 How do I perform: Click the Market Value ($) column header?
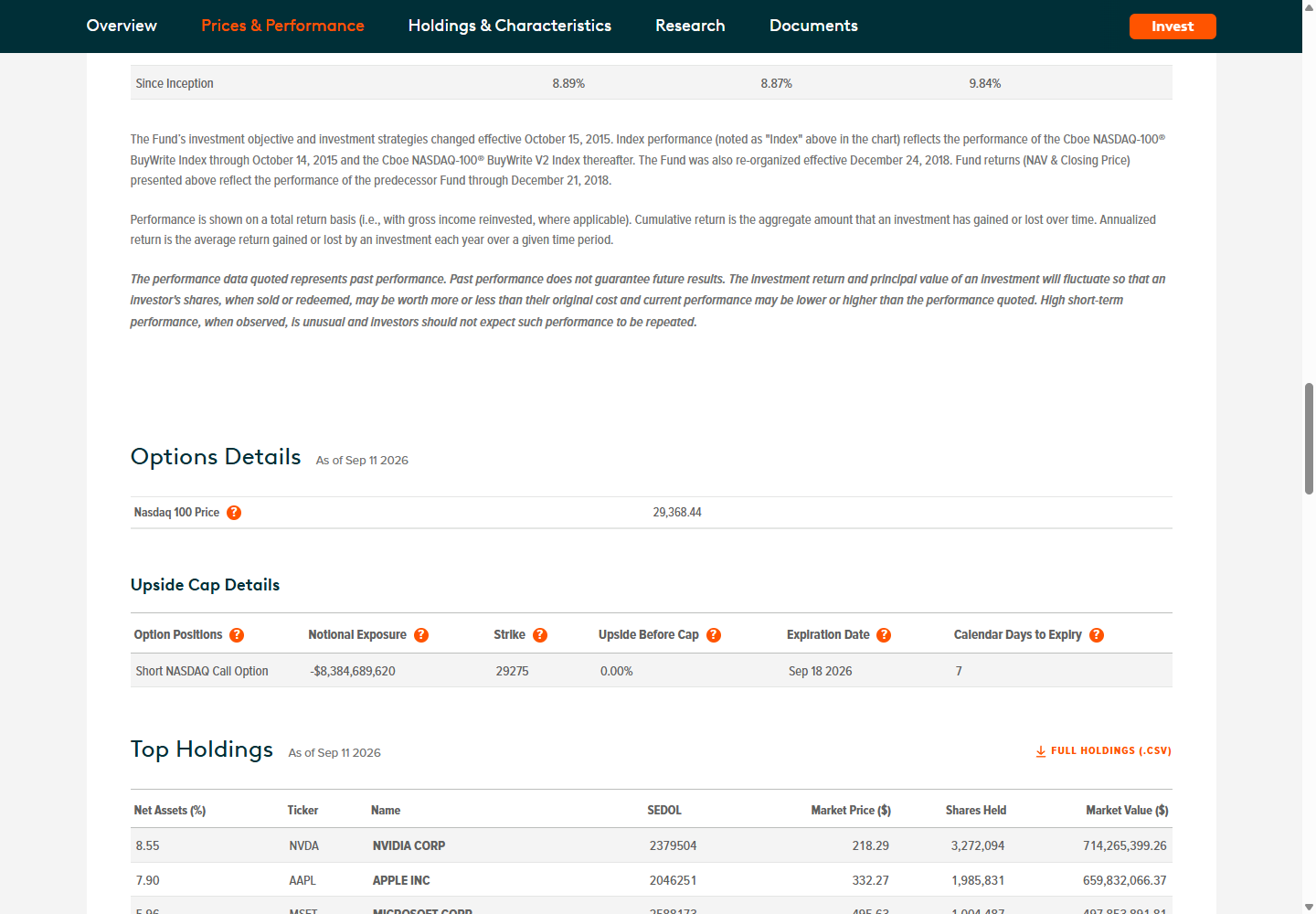point(1127,811)
